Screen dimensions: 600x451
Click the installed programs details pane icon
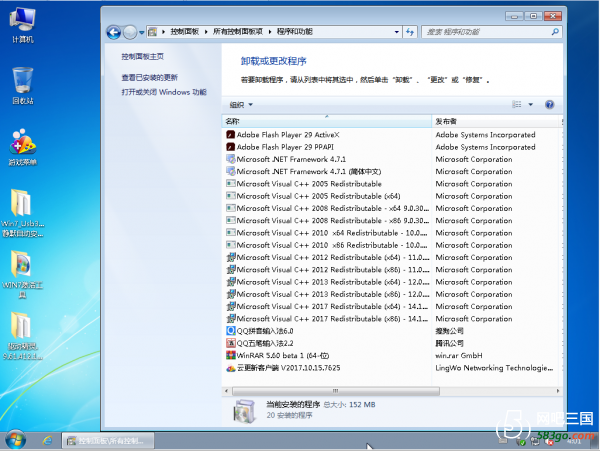click(x=244, y=411)
